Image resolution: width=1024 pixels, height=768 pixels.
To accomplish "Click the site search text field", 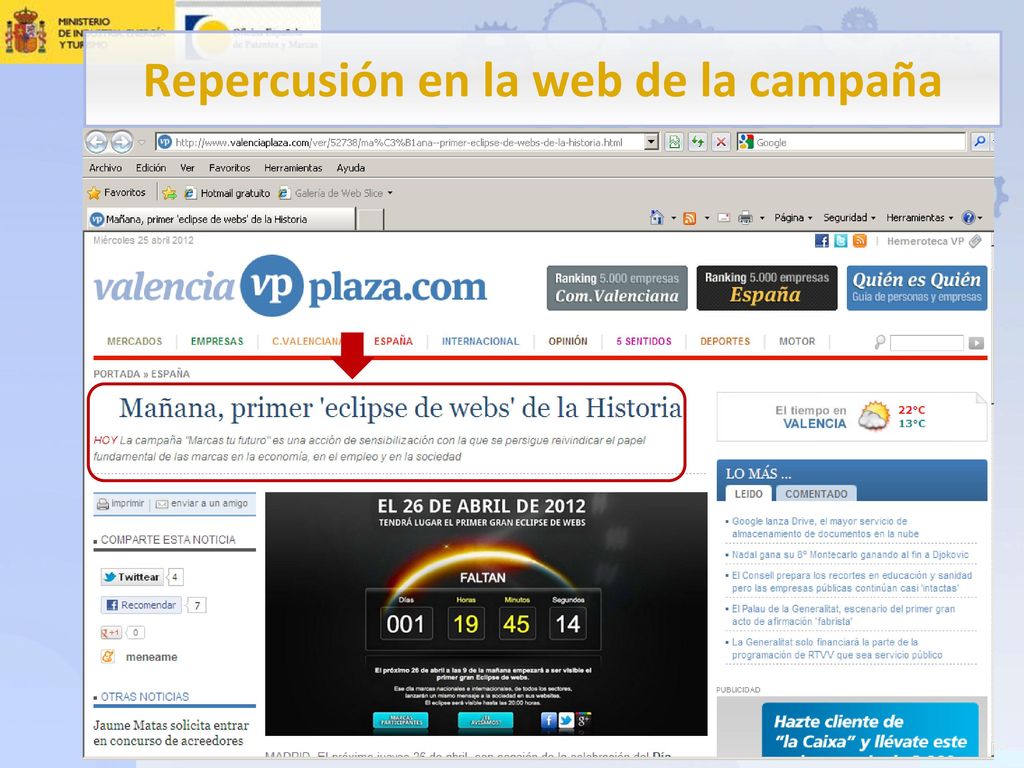I will click(927, 343).
